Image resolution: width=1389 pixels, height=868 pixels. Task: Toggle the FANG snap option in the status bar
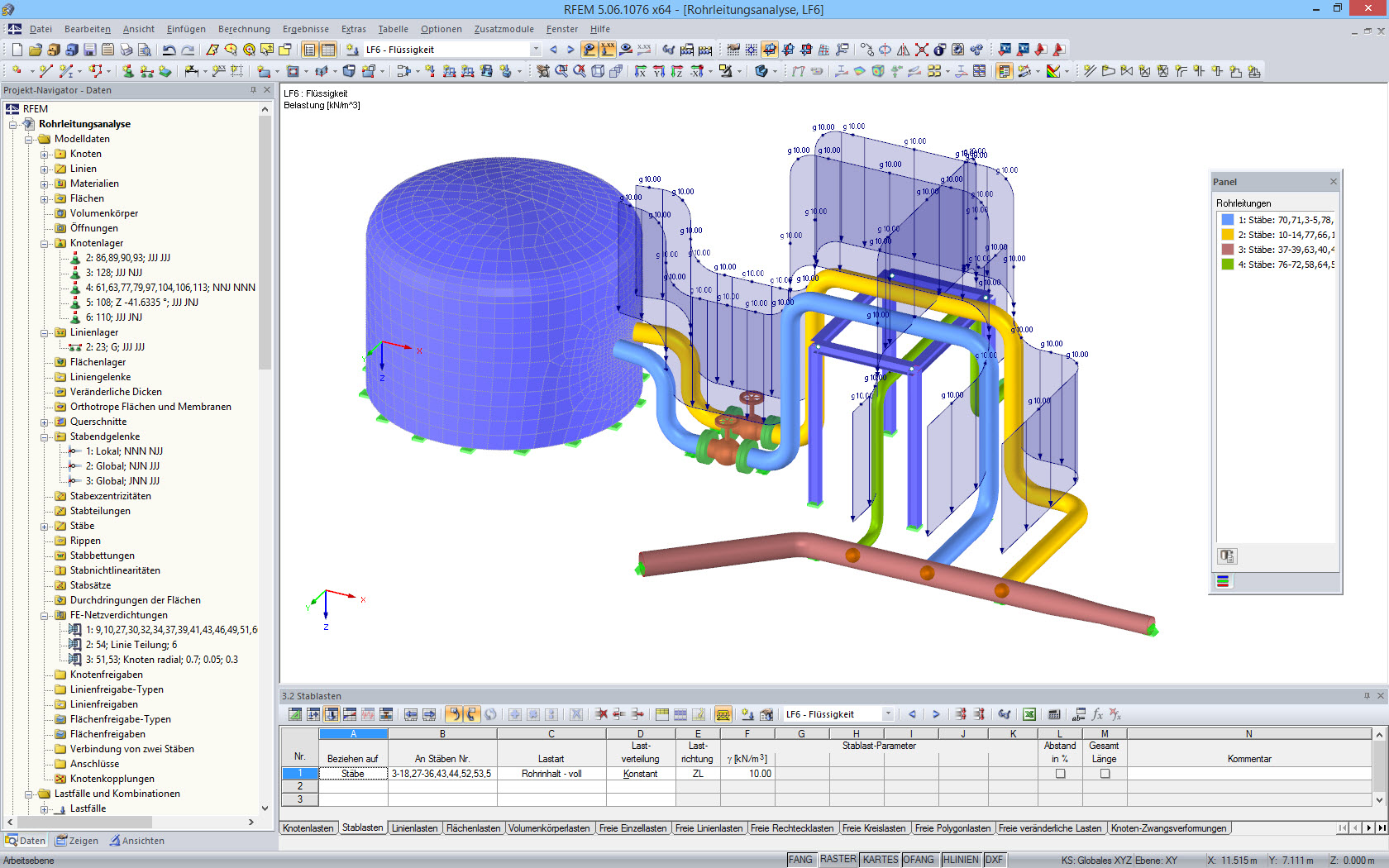click(800, 859)
